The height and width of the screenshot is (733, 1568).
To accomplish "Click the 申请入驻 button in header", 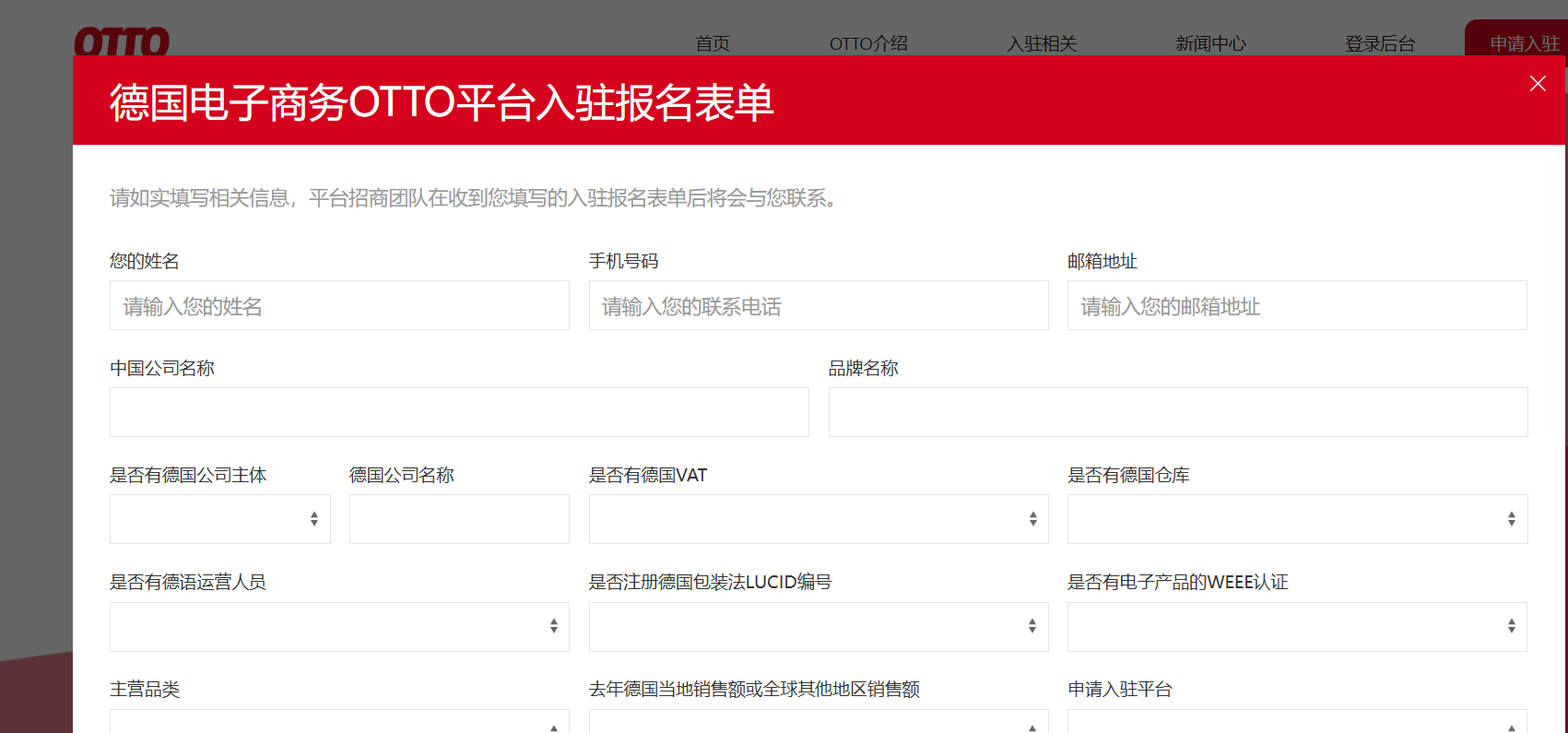I will [1516, 38].
